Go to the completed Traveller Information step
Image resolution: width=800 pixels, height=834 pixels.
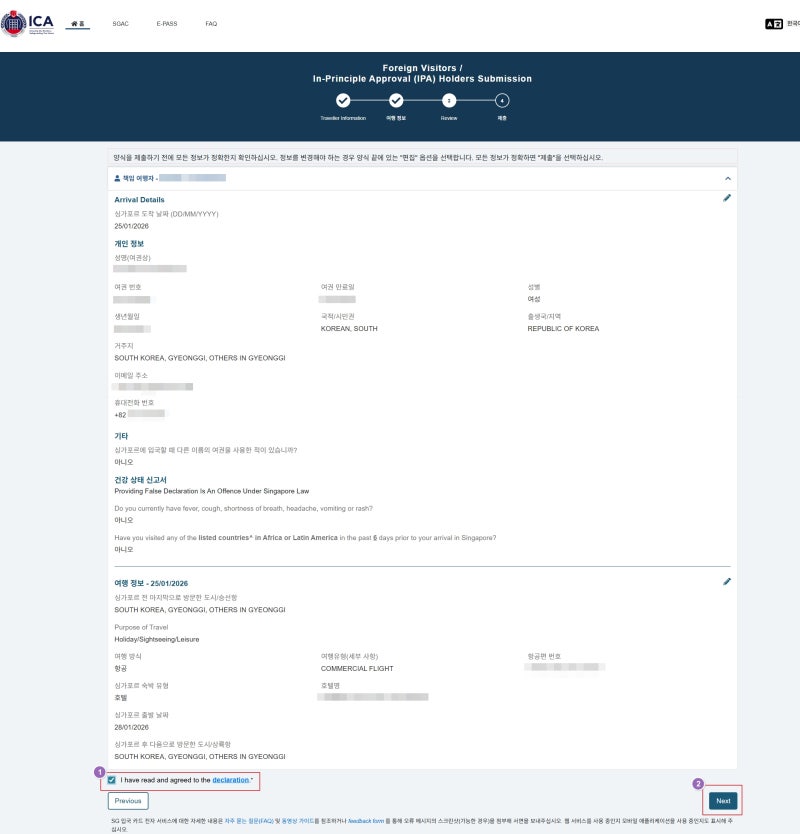coord(343,100)
